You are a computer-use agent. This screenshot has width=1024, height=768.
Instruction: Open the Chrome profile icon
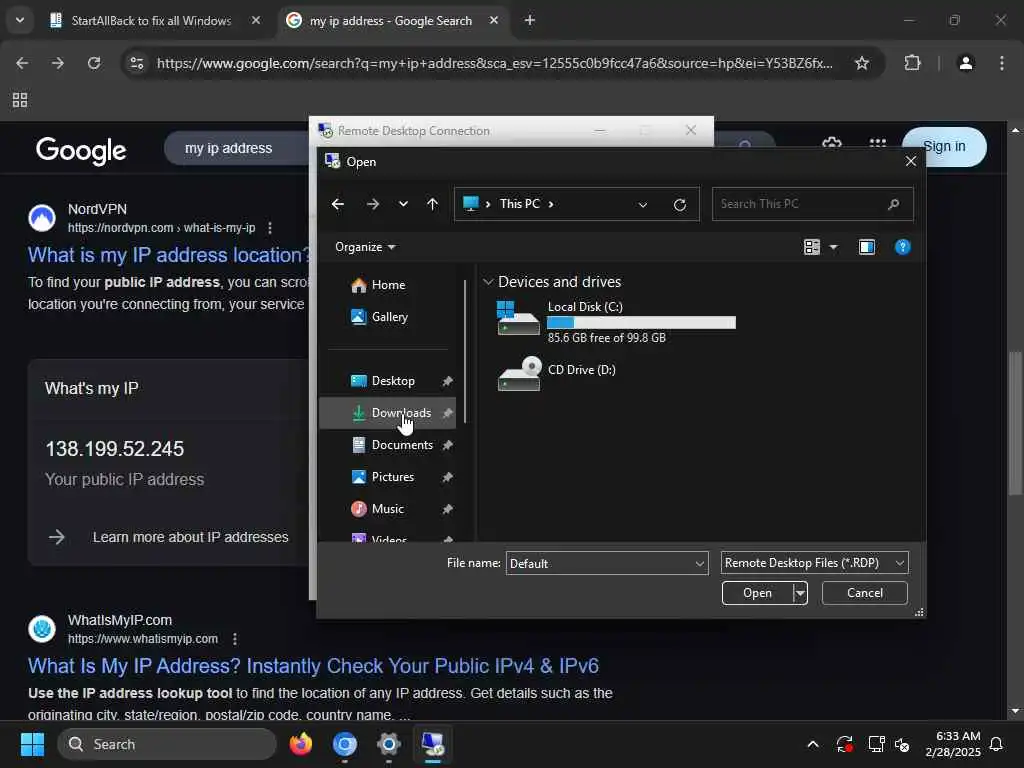click(966, 63)
